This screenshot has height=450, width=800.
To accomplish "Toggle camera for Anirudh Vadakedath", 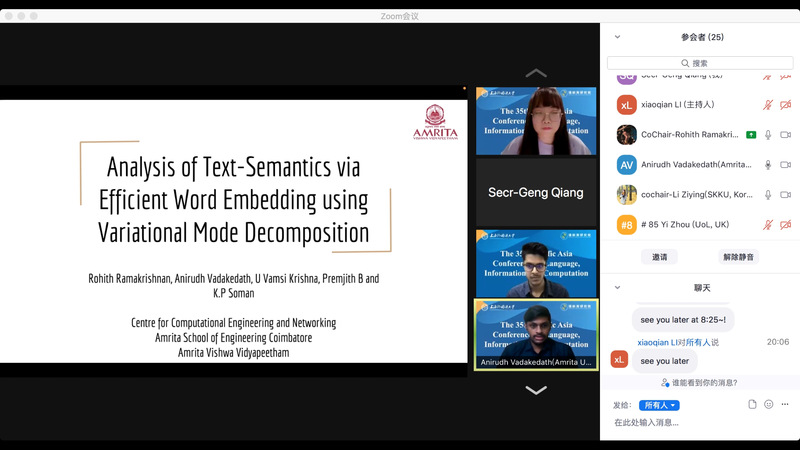I will [x=786, y=165].
